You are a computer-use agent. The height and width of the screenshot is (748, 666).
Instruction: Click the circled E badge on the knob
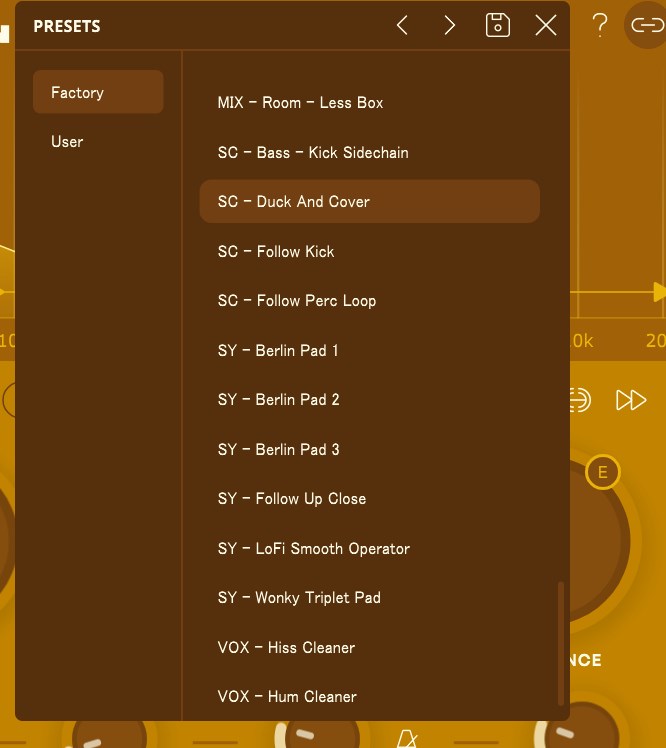602,472
